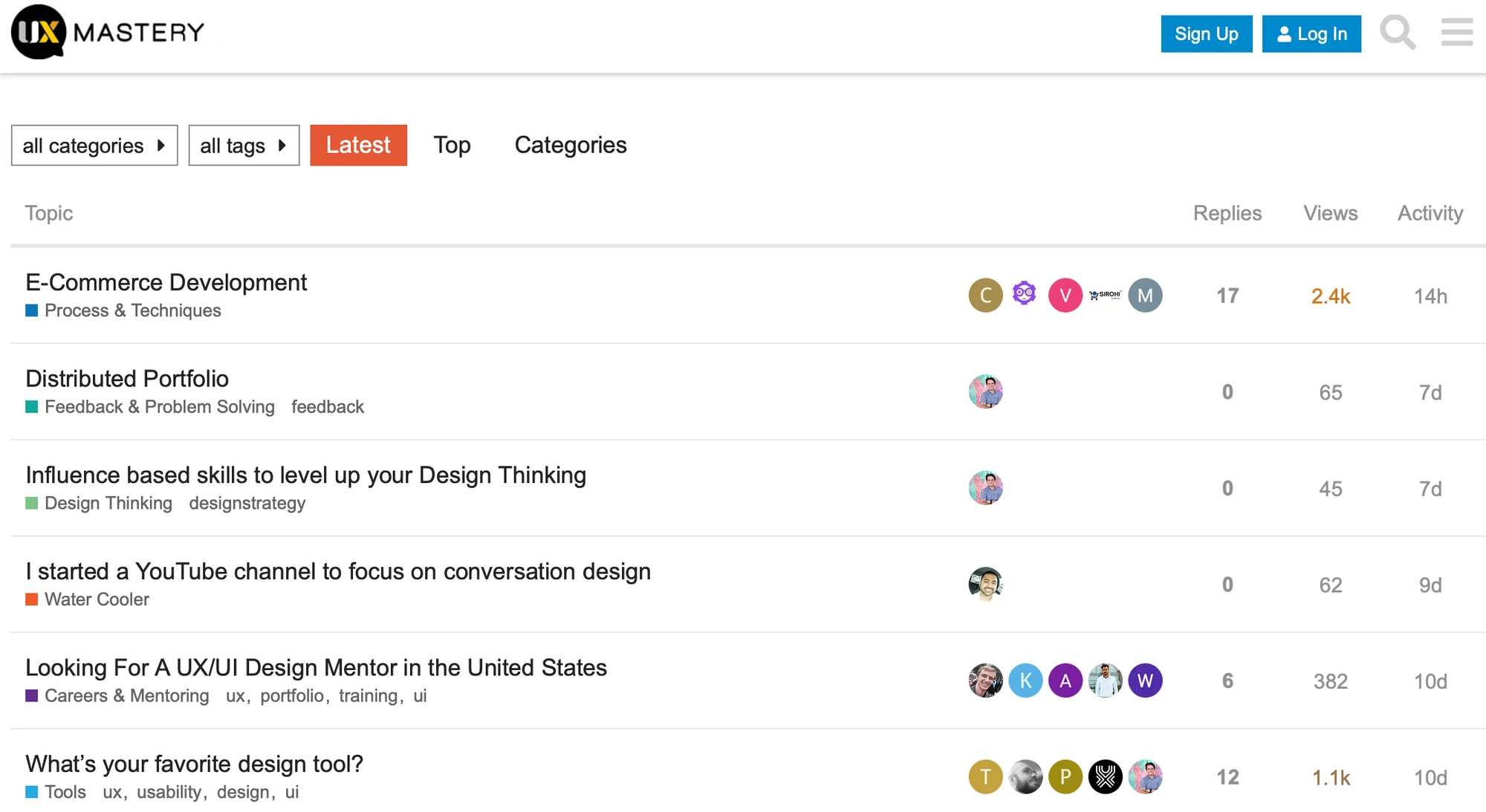Image resolution: width=1486 pixels, height=812 pixels.
Task: Click the poster avatar on Distributed Portfolio
Action: coord(985,392)
